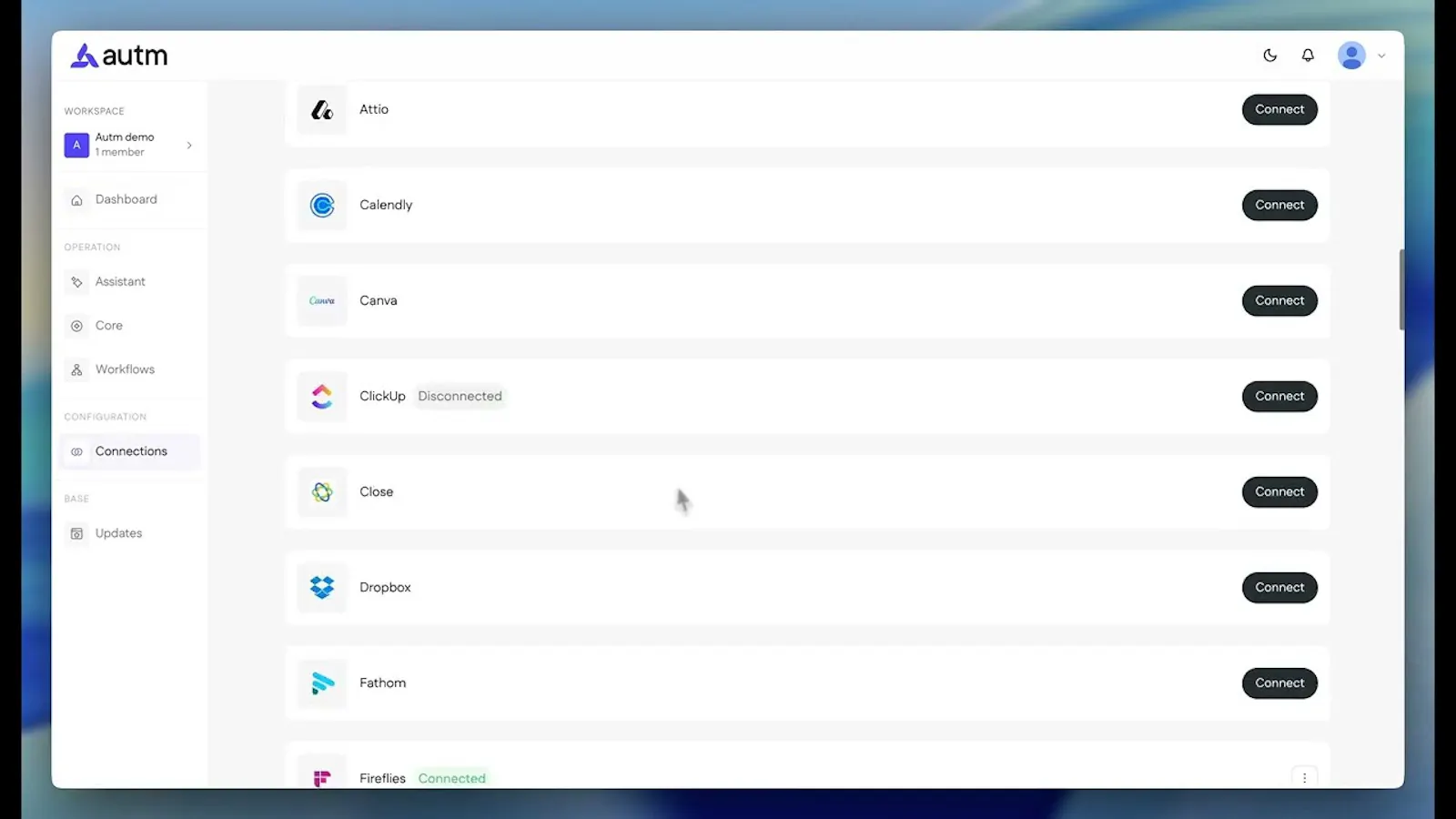
Task: Open Assistant in sidebar
Action: pyautogui.click(x=130, y=282)
